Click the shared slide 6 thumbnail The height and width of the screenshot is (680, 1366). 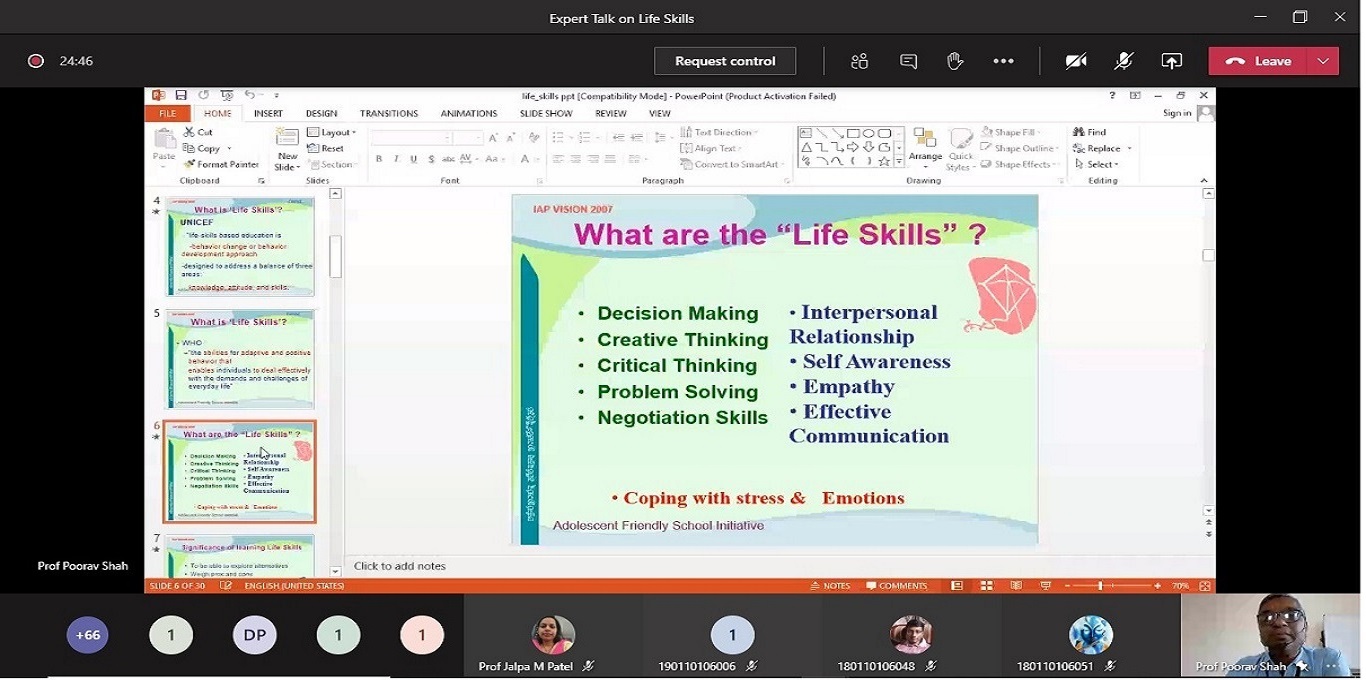click(239, 471)
